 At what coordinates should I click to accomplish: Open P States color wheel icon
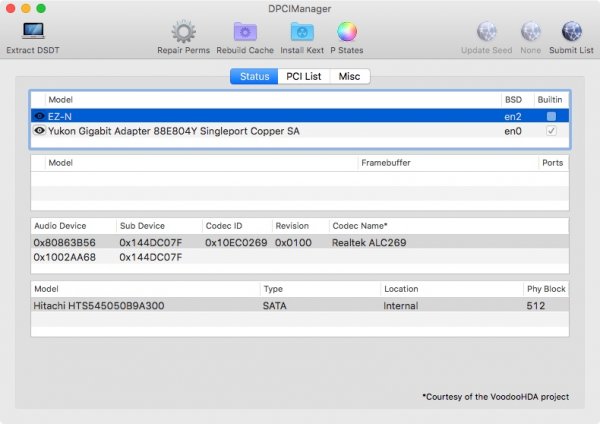click(347, 31)
